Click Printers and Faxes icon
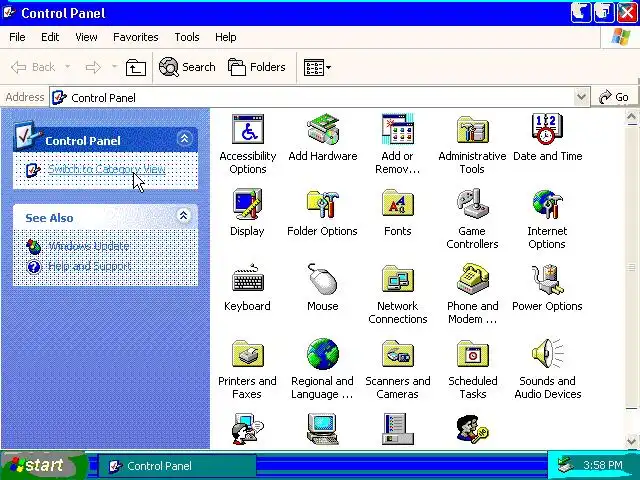 point(248,353)
